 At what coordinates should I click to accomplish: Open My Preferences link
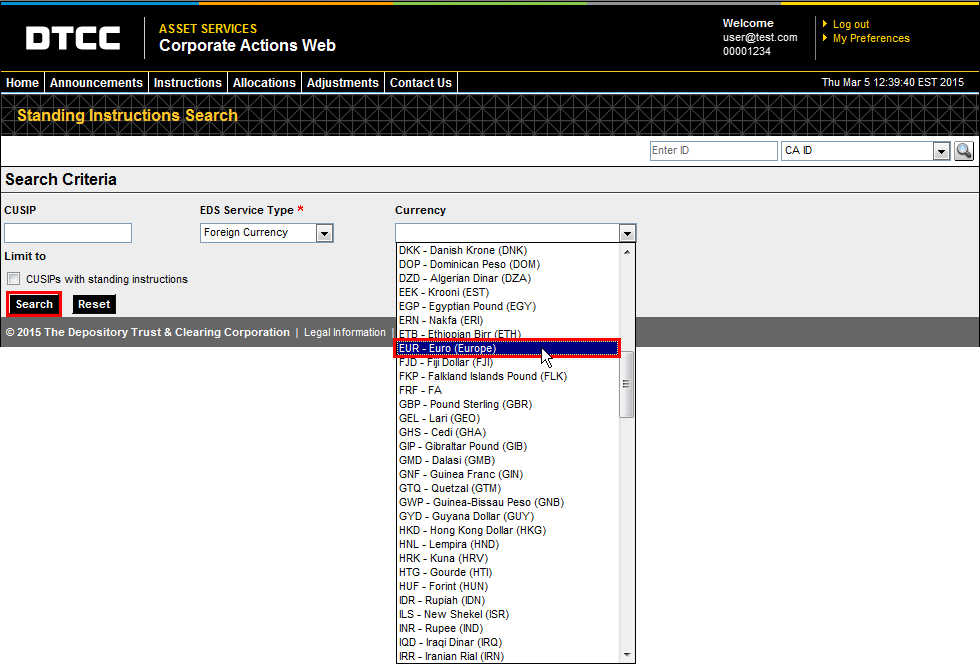click(870, 38)
